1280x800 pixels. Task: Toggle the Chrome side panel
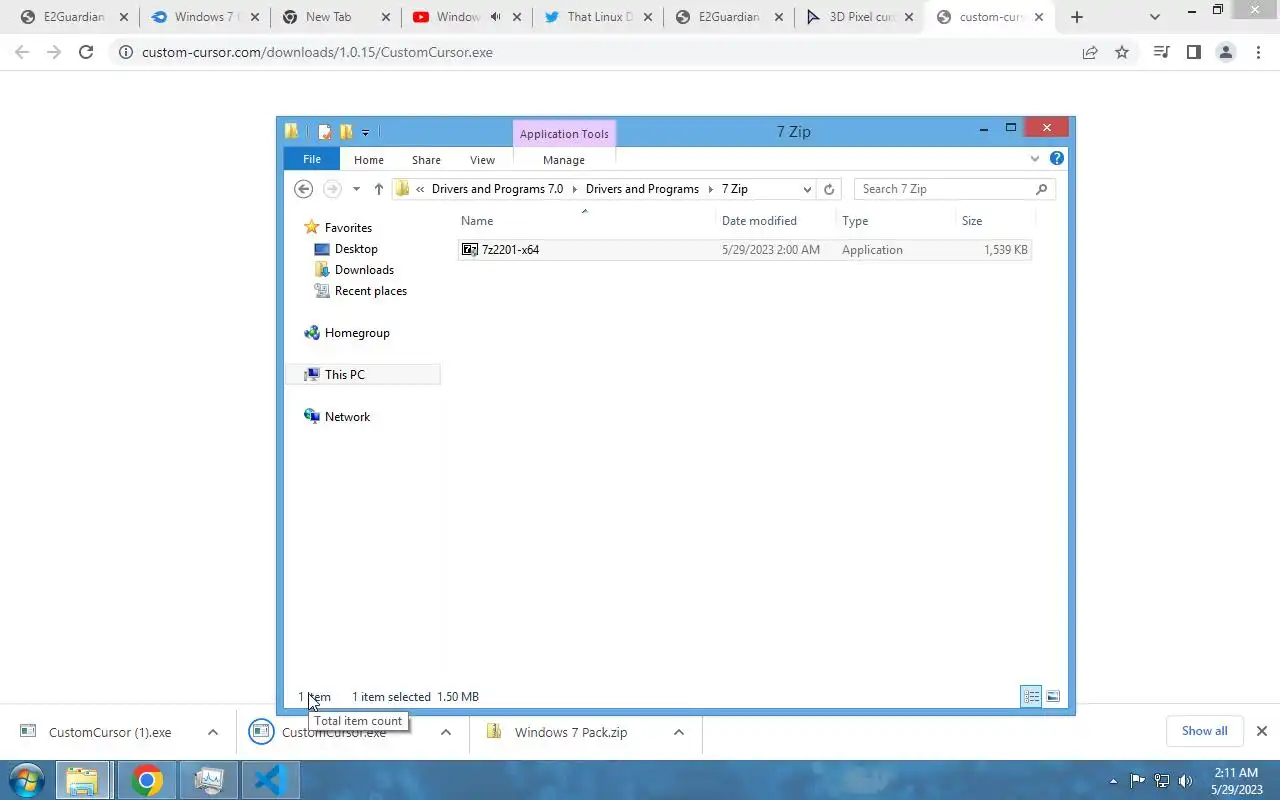[x=1193, y=52]
